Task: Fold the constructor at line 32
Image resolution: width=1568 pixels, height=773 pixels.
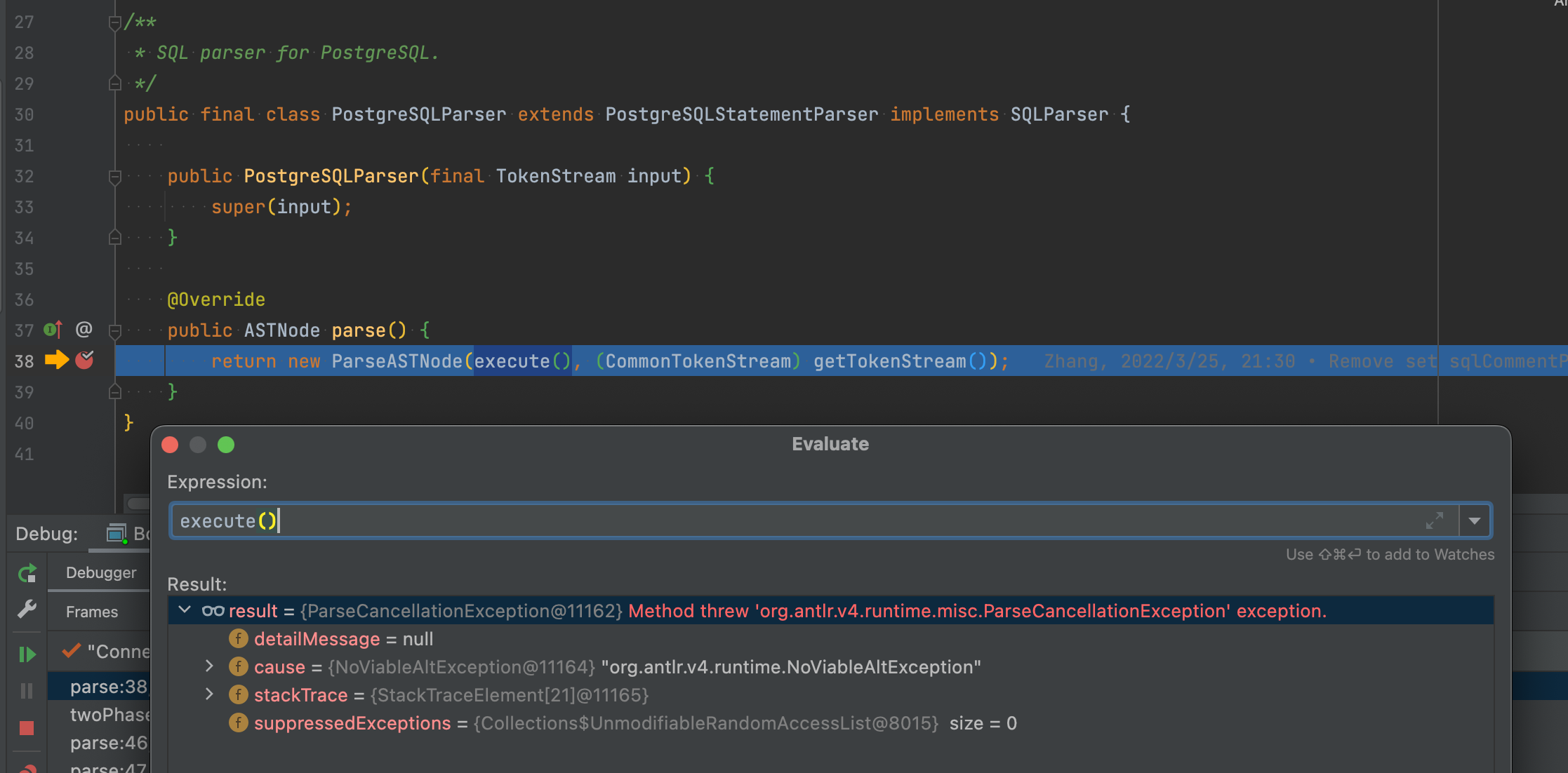Action: 115,177
